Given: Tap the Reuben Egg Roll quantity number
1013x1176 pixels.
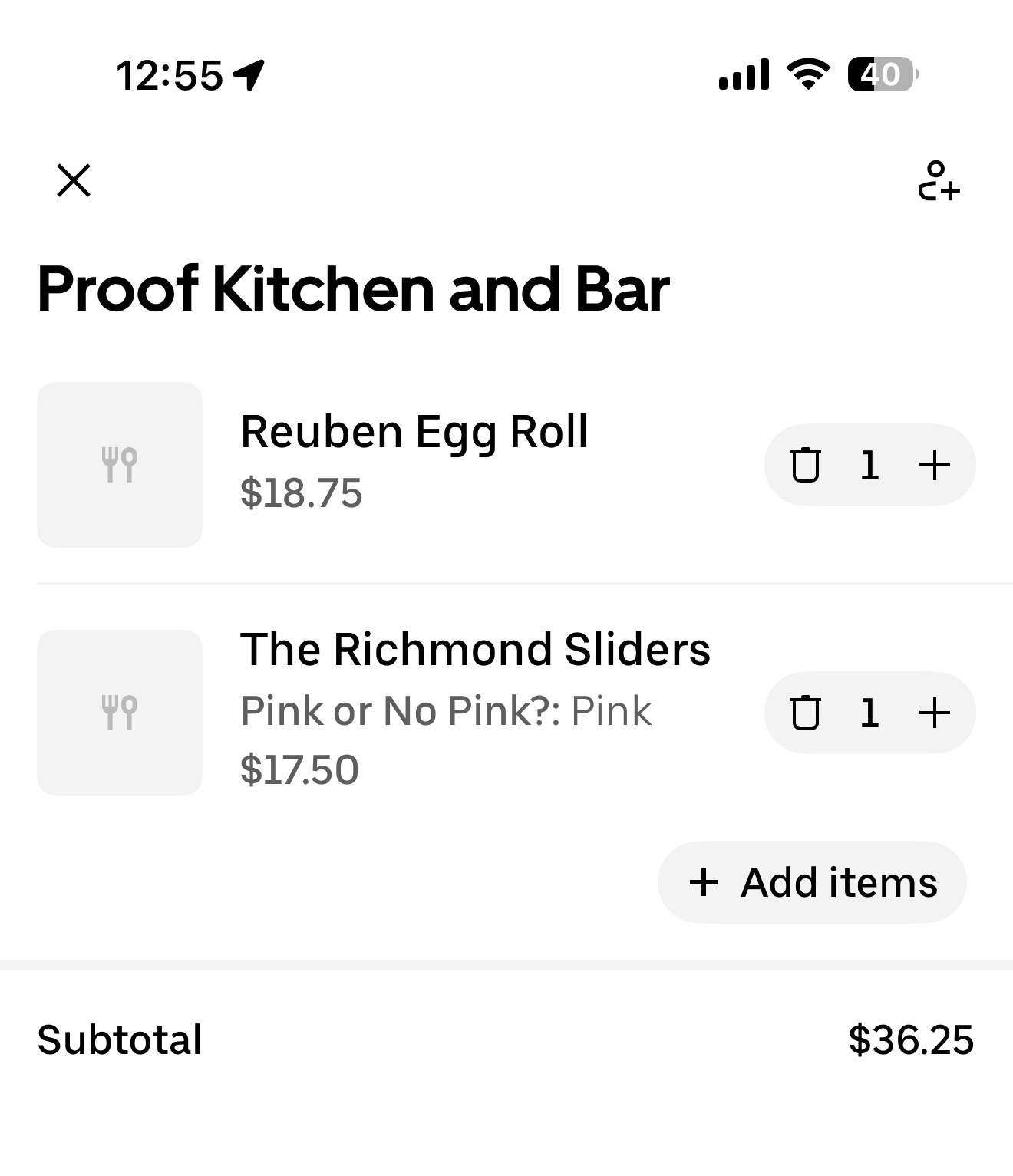Looking at the screenshot, I should click(x=869, y=465).
